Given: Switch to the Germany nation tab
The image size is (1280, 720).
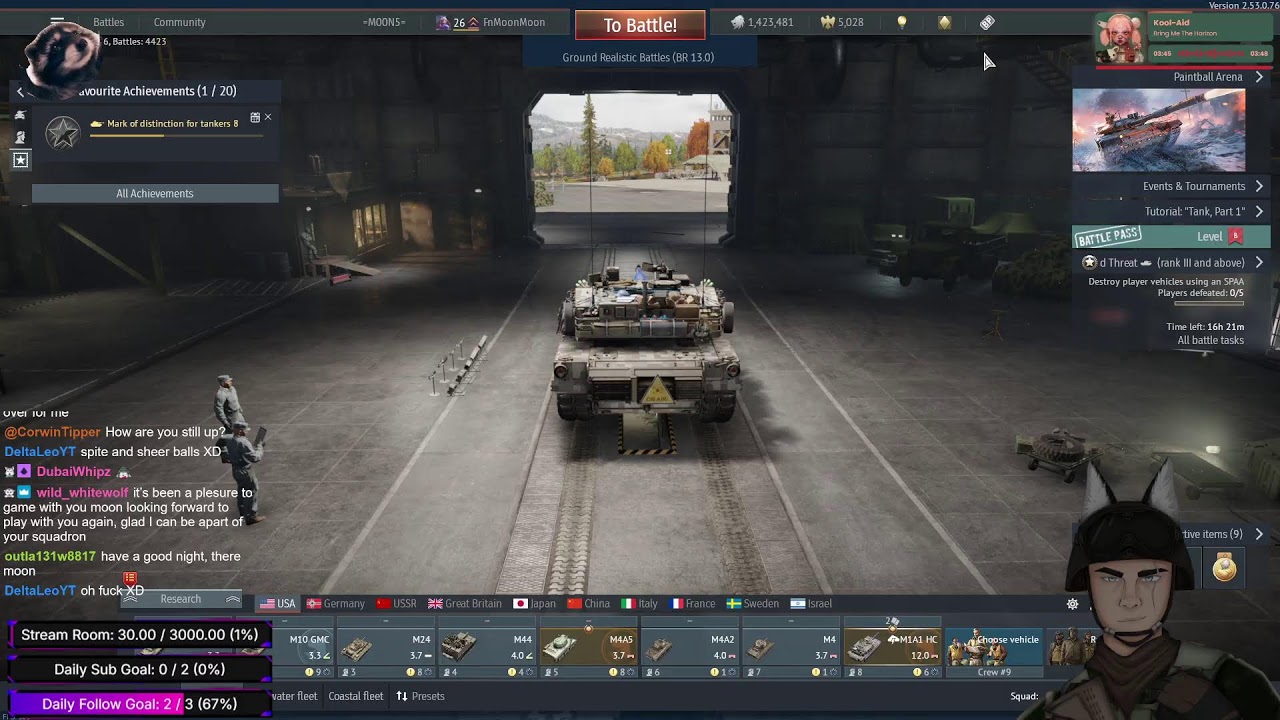Looking at the screenshot, I should pyautogui.click(x=336, y=603).
